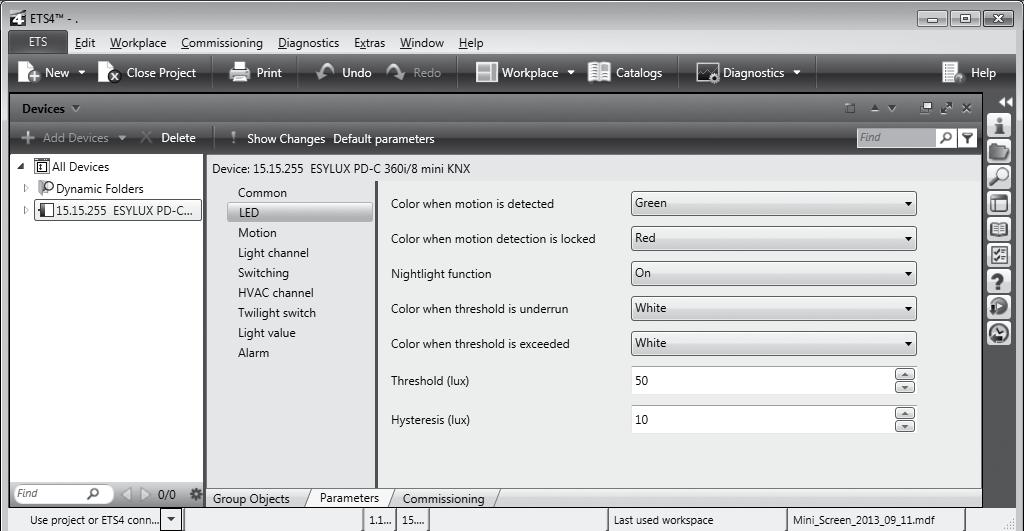Open the Help menu
The height and width of the screenshot is (531, 1024).
471,43
